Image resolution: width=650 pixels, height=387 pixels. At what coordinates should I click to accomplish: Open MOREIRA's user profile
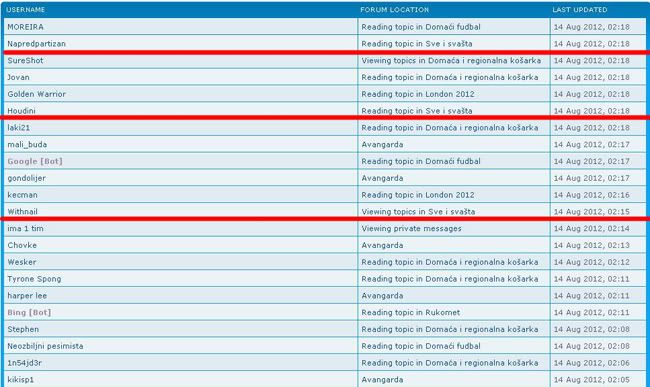pyautogui.click(x=26, y=27)
